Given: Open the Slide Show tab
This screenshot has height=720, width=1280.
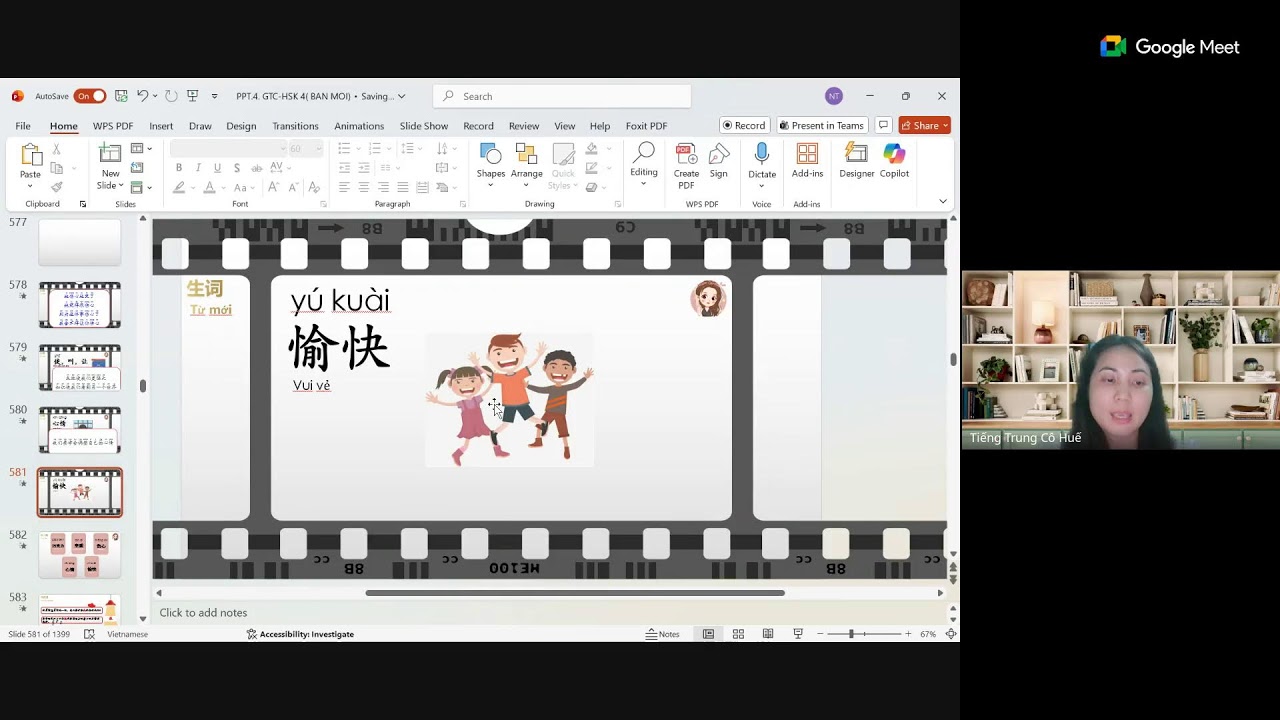Looking at the screenshot, I should click(x=424, y=126).
